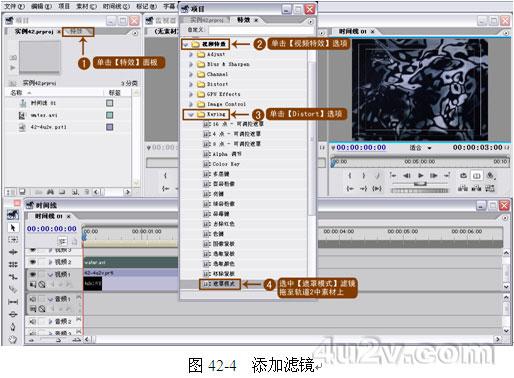The width and height of the screenshot is (514, 378).
Task: Select the Hand tool at toolbox bottom
Action: tap(13, 340)
